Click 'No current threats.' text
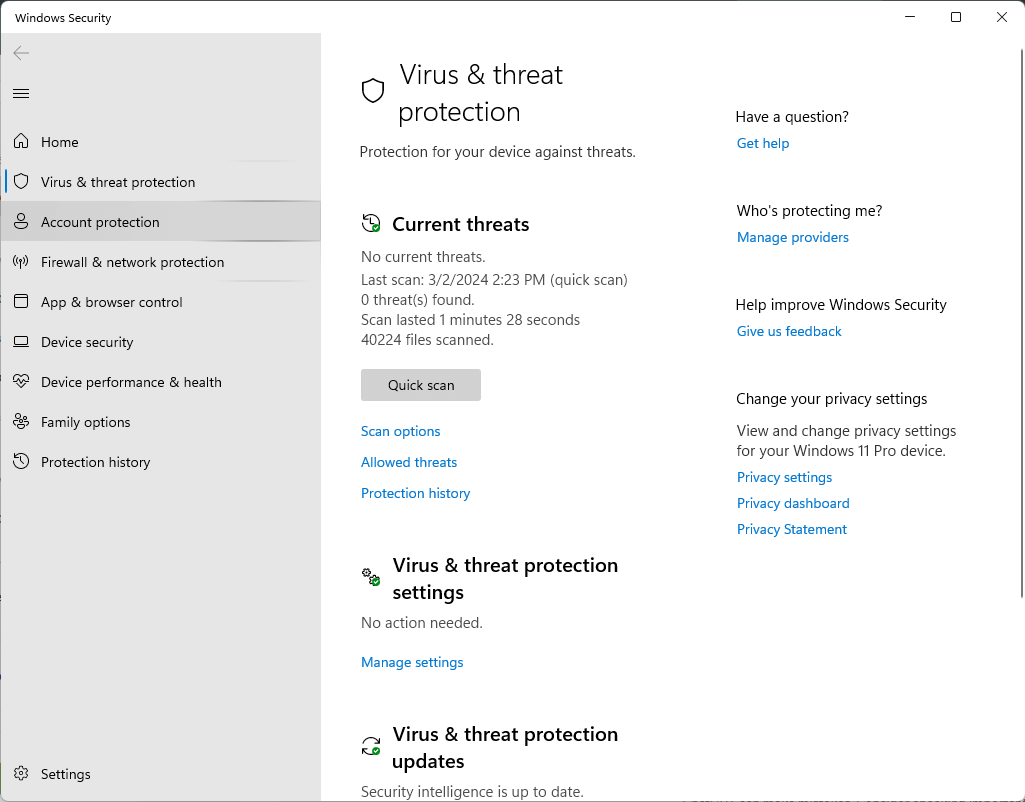 click(x=423, y=257)
